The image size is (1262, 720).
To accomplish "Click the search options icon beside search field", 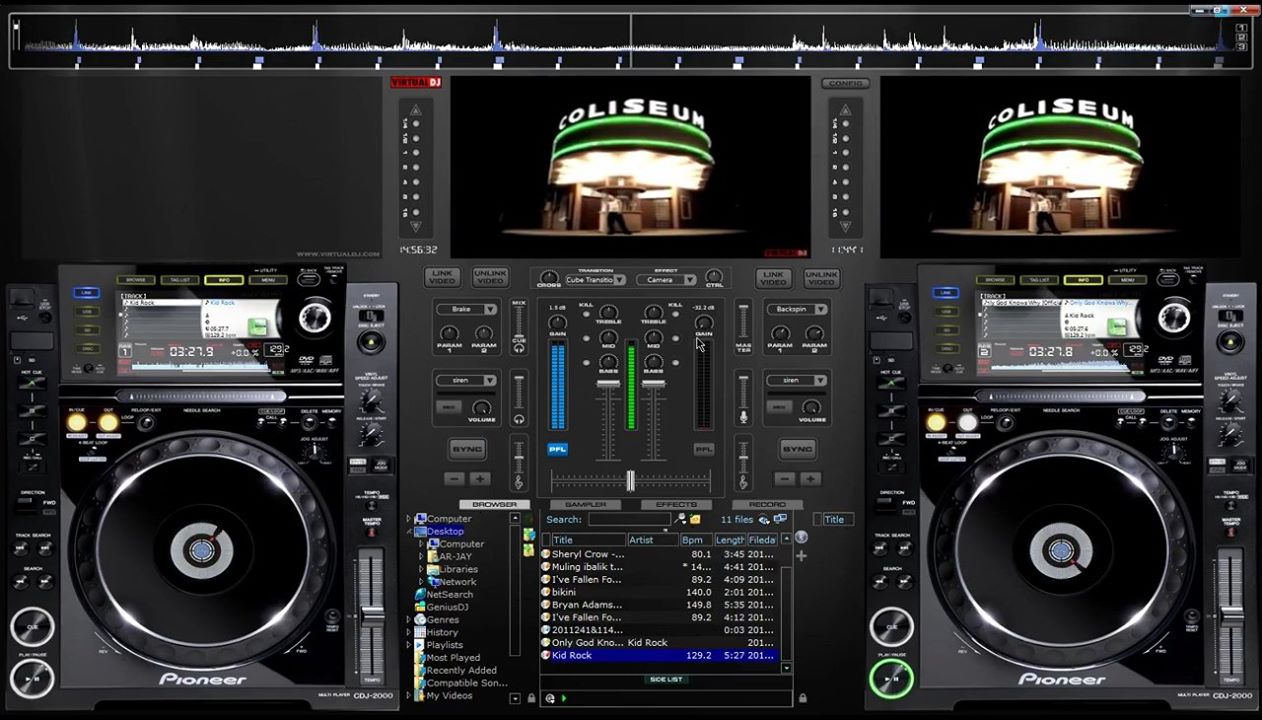I will click(681, 519).
